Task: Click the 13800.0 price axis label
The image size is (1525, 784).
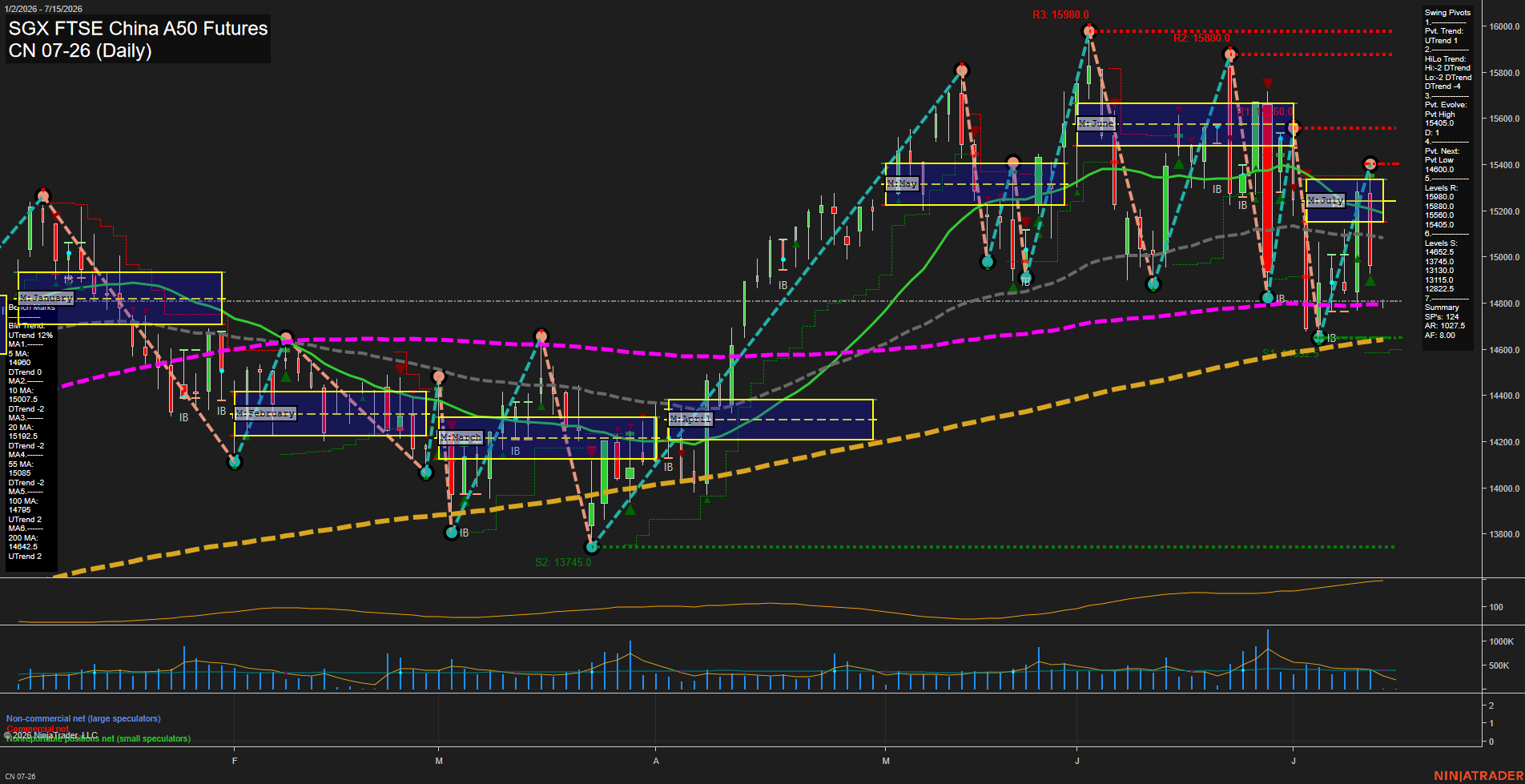Action: click(x=1504, y=534)
